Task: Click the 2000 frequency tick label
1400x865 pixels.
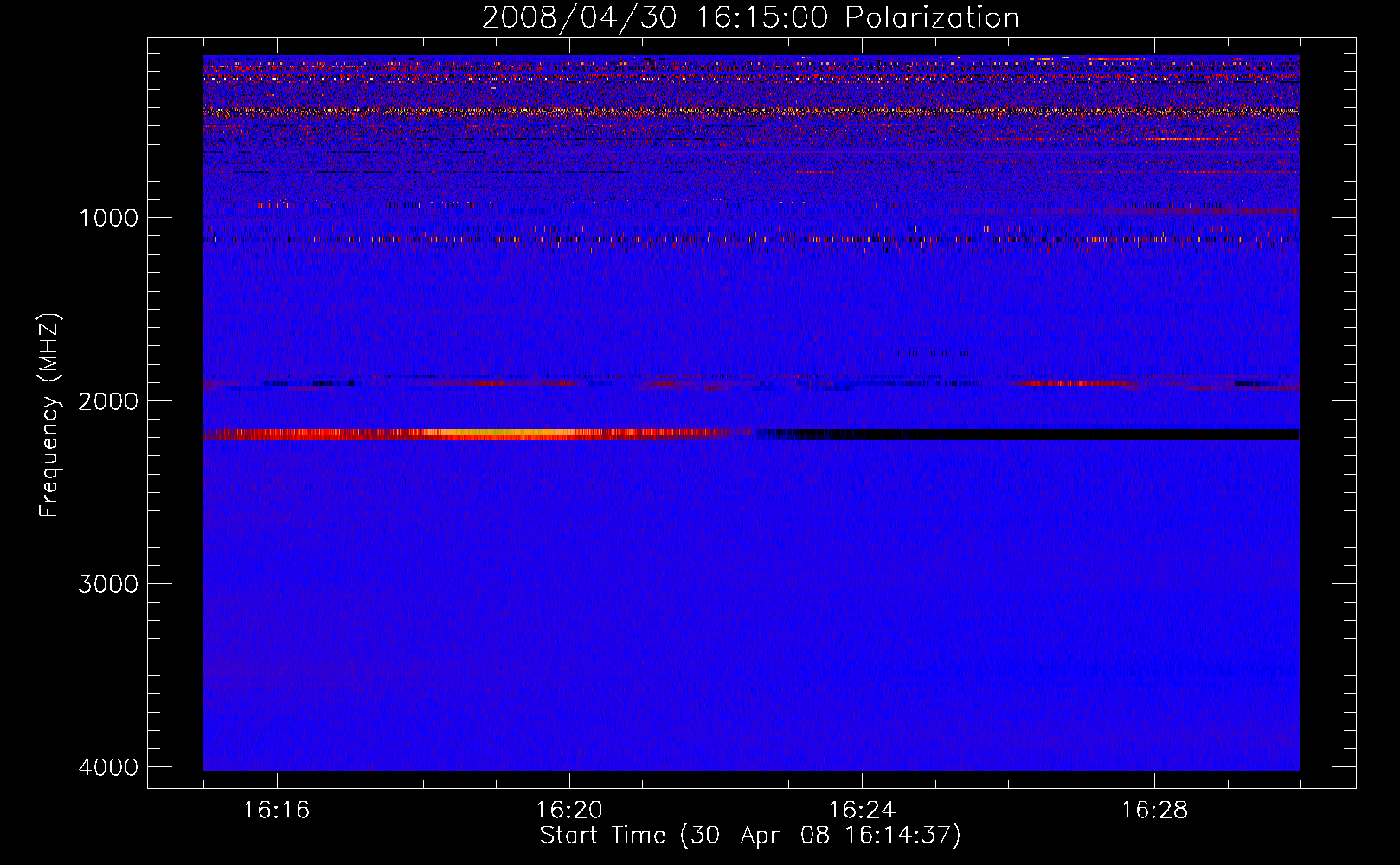Action: coord(108,400)
